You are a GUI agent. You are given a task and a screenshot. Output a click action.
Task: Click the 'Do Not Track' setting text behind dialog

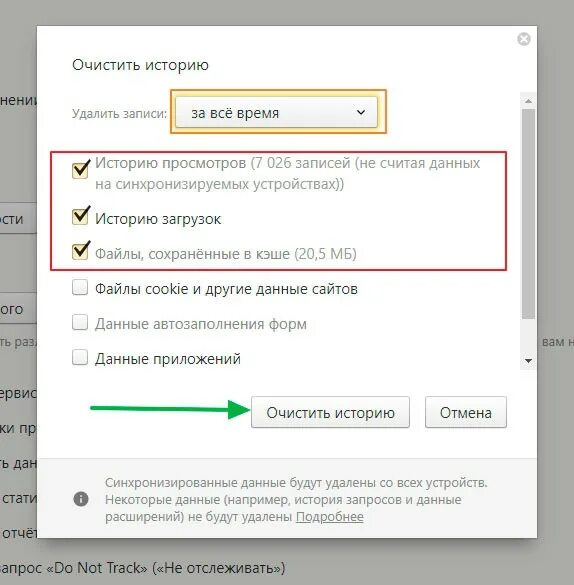click(x=142, y=568)
